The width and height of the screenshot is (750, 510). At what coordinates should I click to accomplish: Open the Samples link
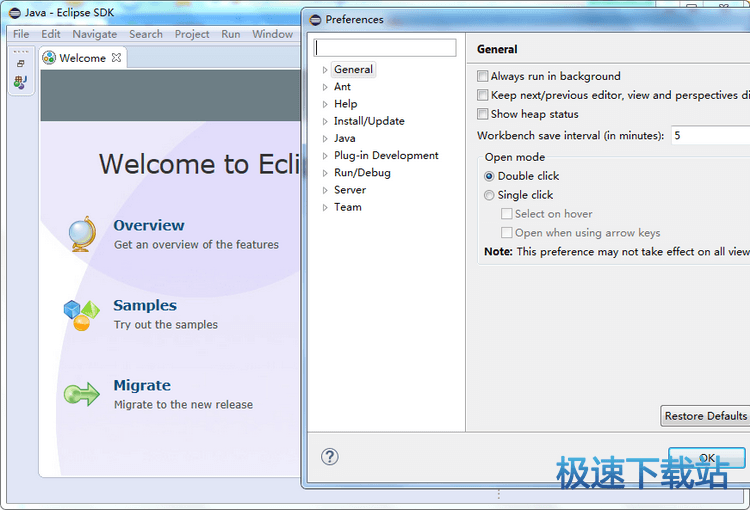145,305
